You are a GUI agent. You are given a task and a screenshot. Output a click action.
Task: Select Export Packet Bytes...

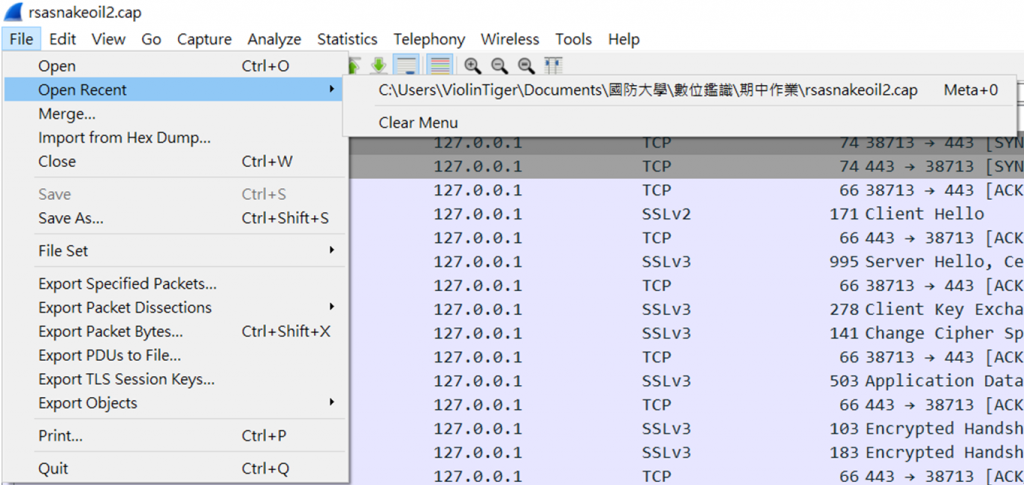tap(174, 332)
